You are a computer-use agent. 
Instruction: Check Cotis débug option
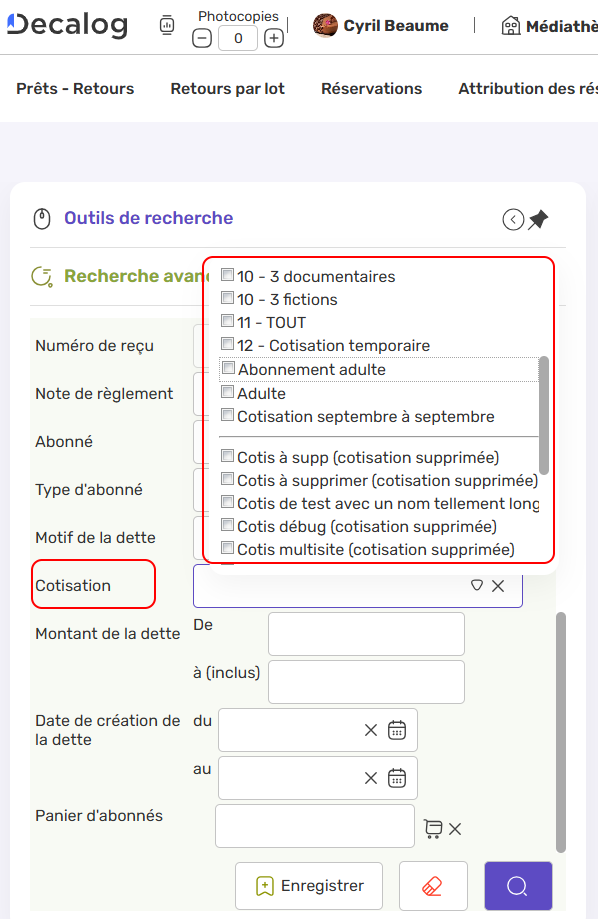pyautogui.click(x=227, y=525)
